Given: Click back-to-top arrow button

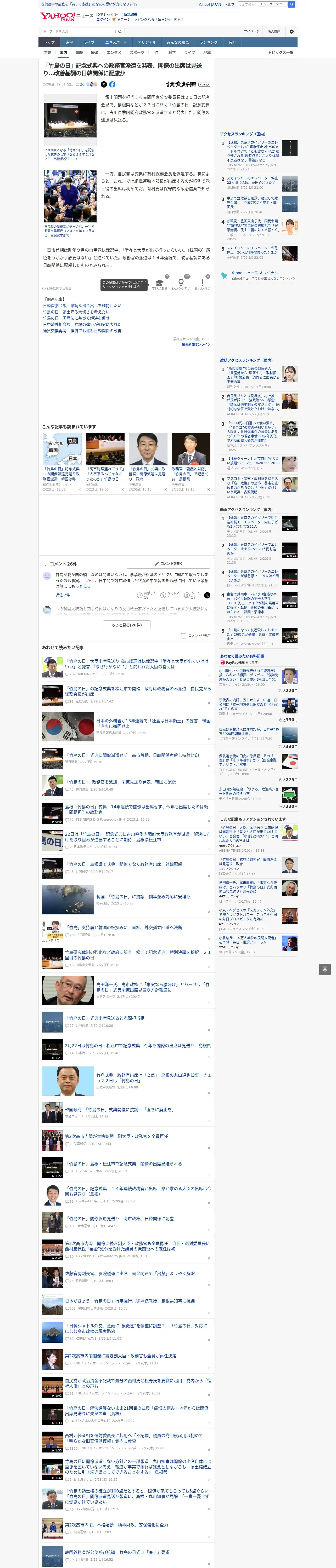Looking at the screenshot, I should pyautogui.click(x=325, y=969).
